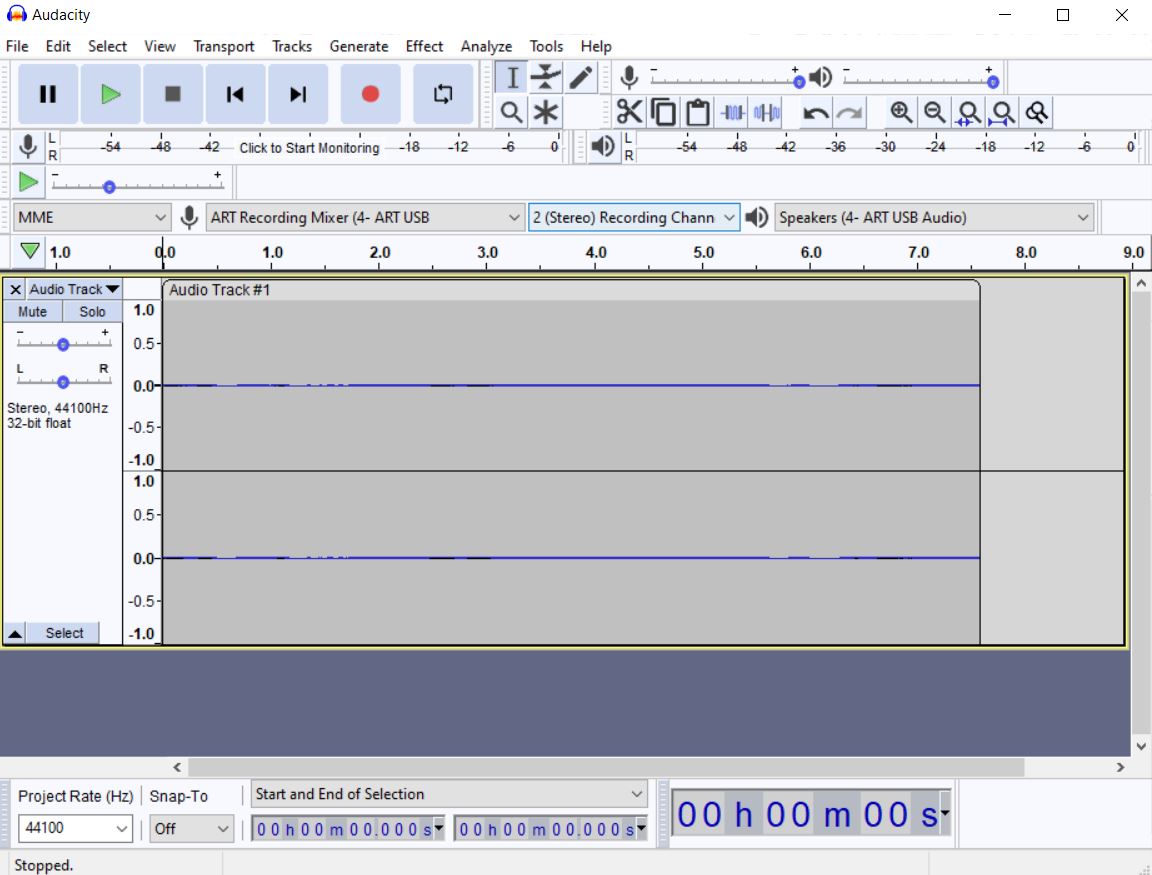Click the play-at-speed slider handle
This screenshot has width=1152, height=875.
point(109,187)
